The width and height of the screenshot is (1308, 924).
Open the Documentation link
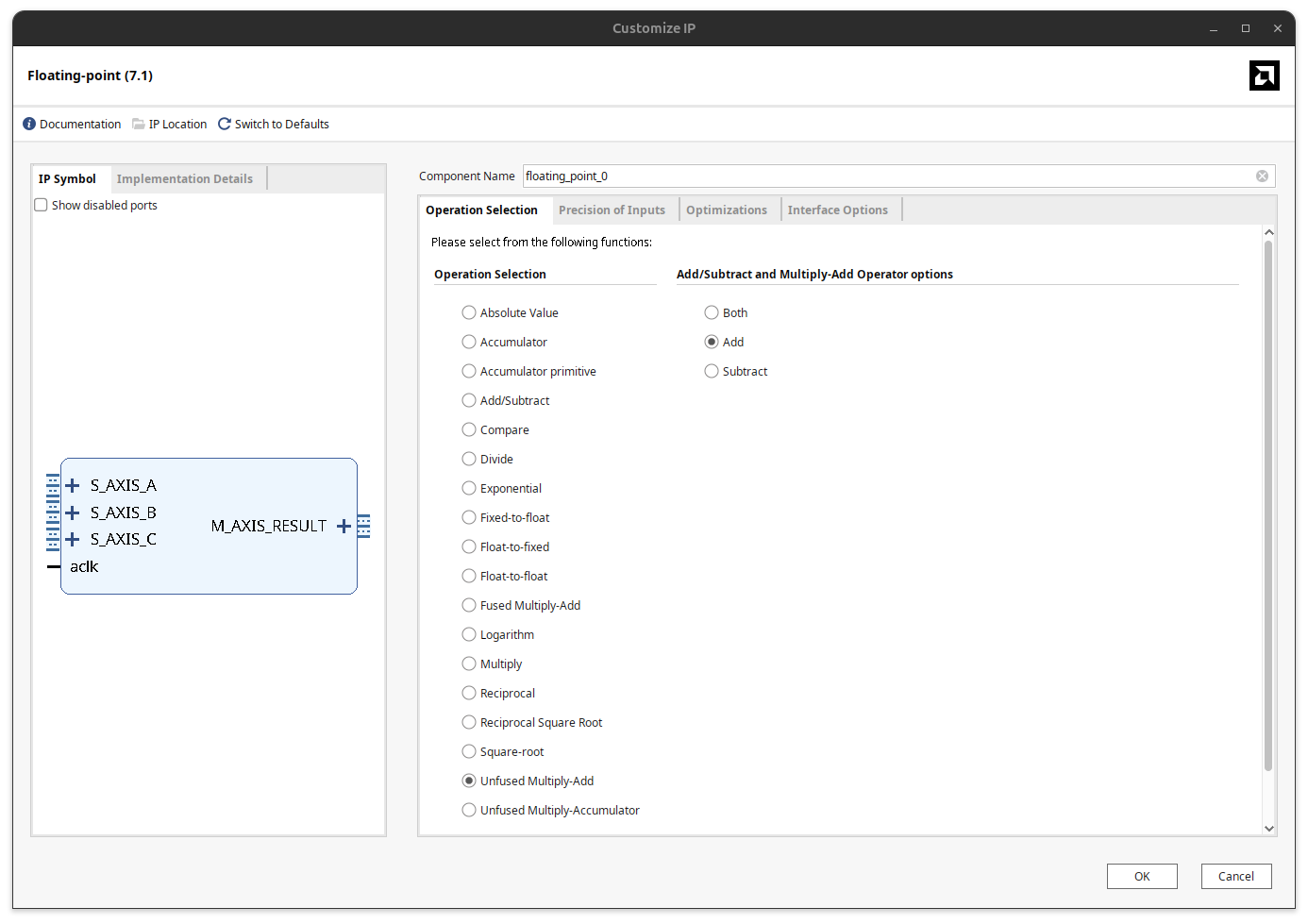(x=80, y=124)
